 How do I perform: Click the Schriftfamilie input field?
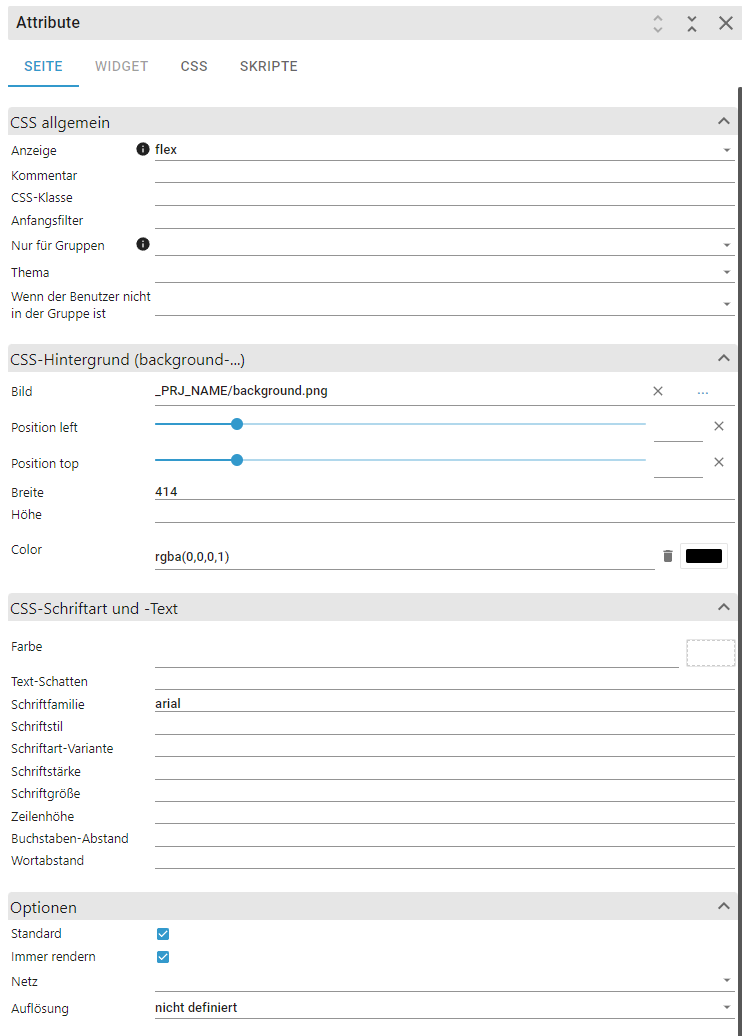[x=444, y=704]
